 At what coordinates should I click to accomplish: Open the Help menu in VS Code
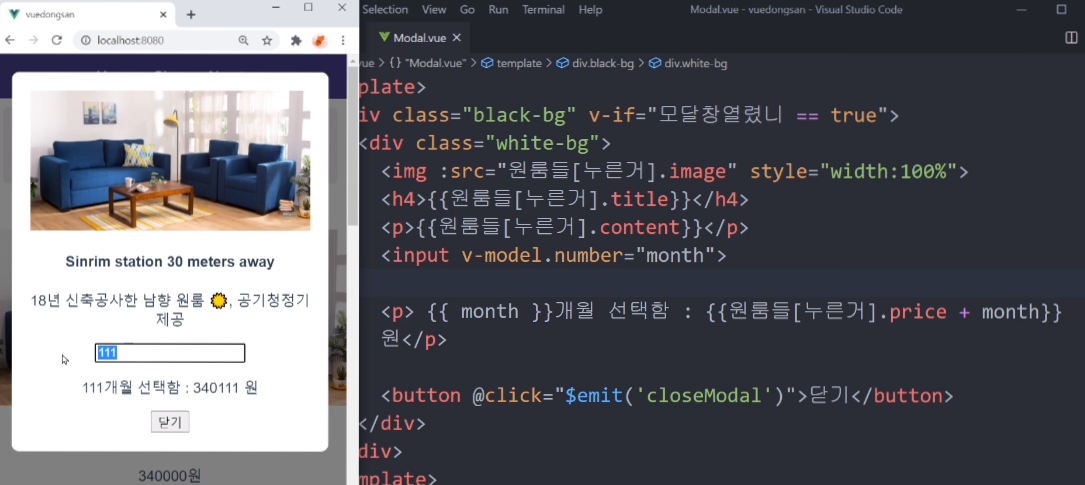(590, 10)
